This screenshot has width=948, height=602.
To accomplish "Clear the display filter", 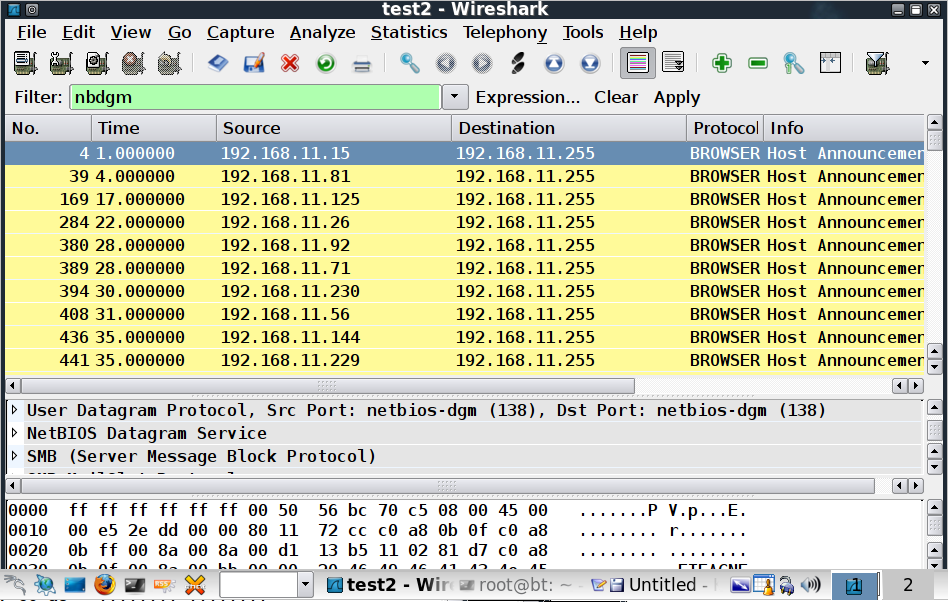I will pos(615,97).
